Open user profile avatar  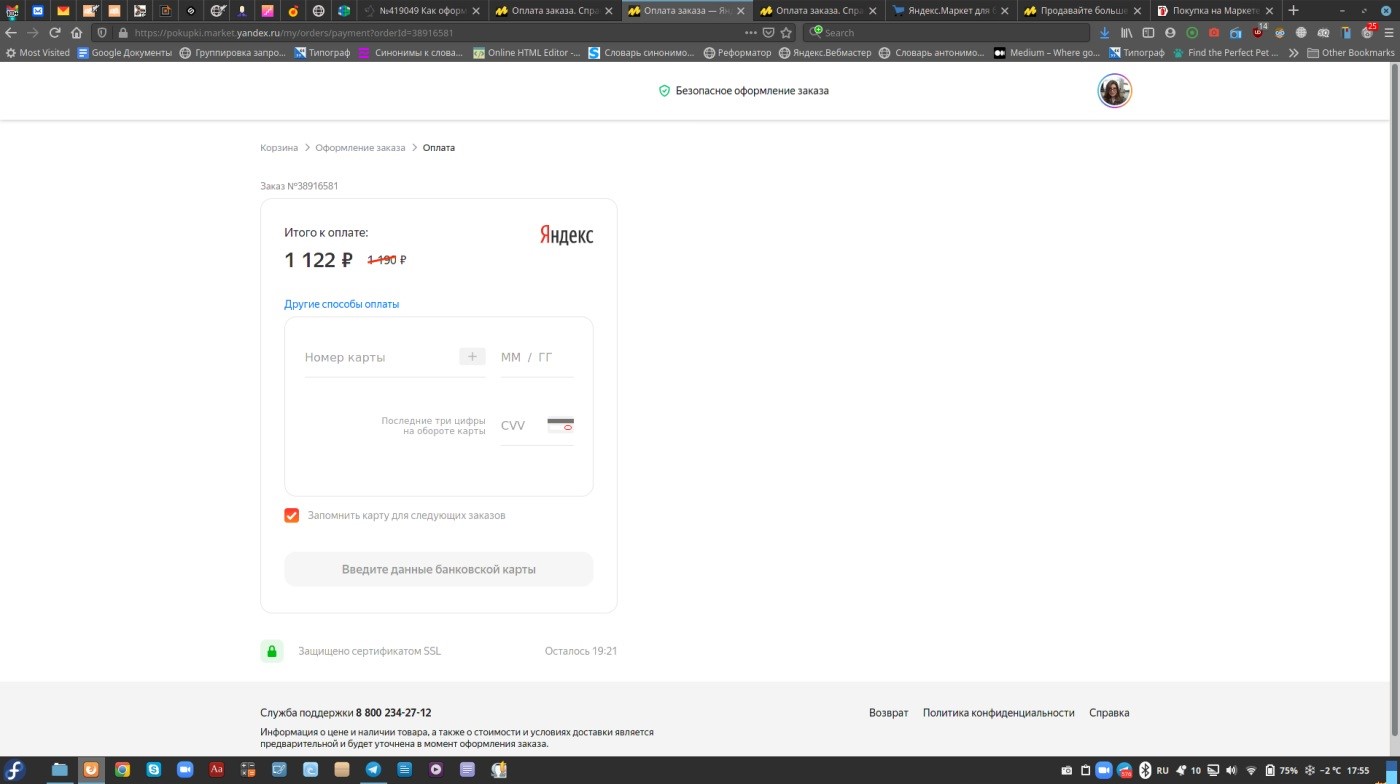pos(1114,91)
